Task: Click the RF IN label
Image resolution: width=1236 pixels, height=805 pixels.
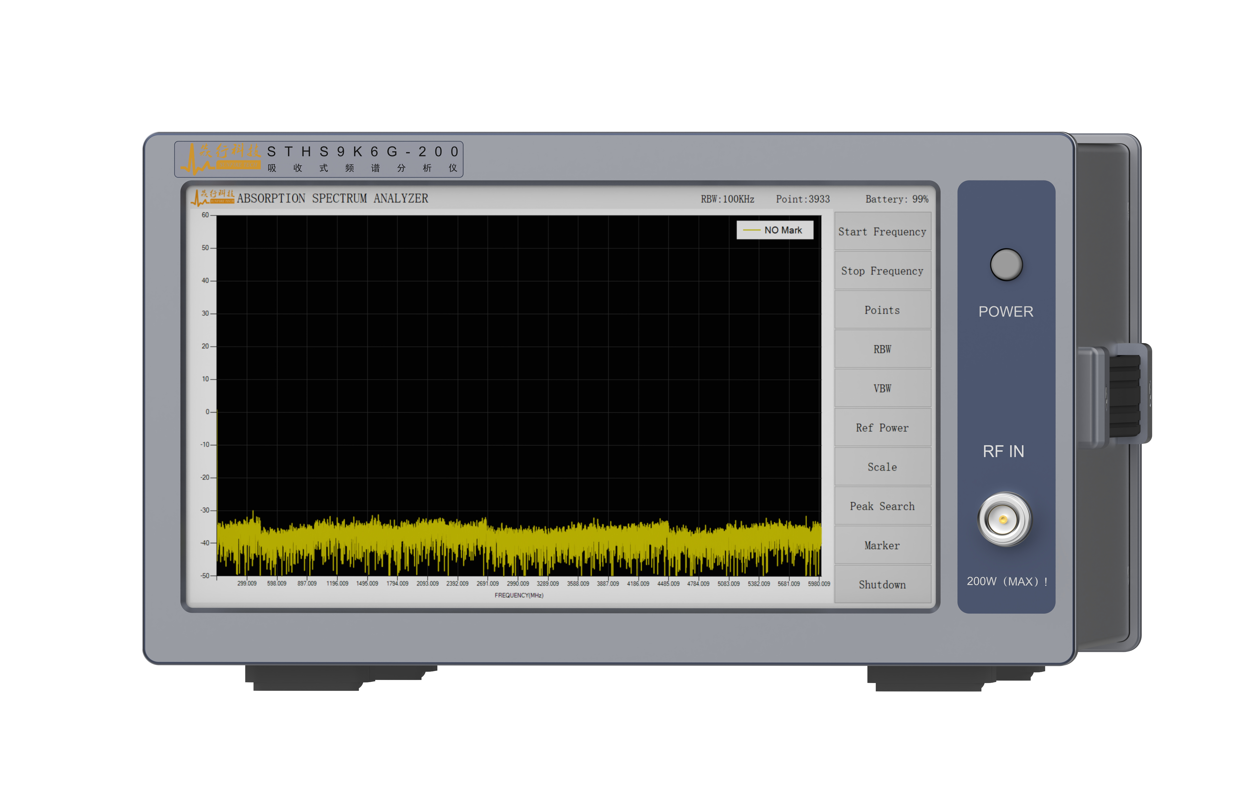Action: [1003, 452]
